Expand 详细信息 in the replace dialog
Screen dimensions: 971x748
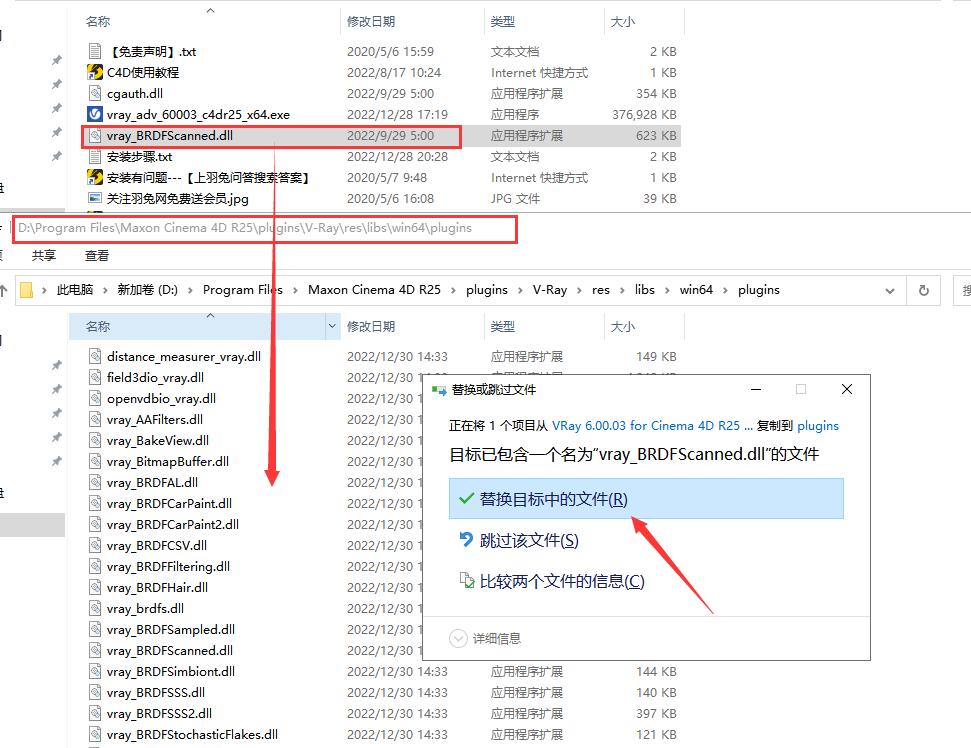pyautogui.click(x=459, y=638)
